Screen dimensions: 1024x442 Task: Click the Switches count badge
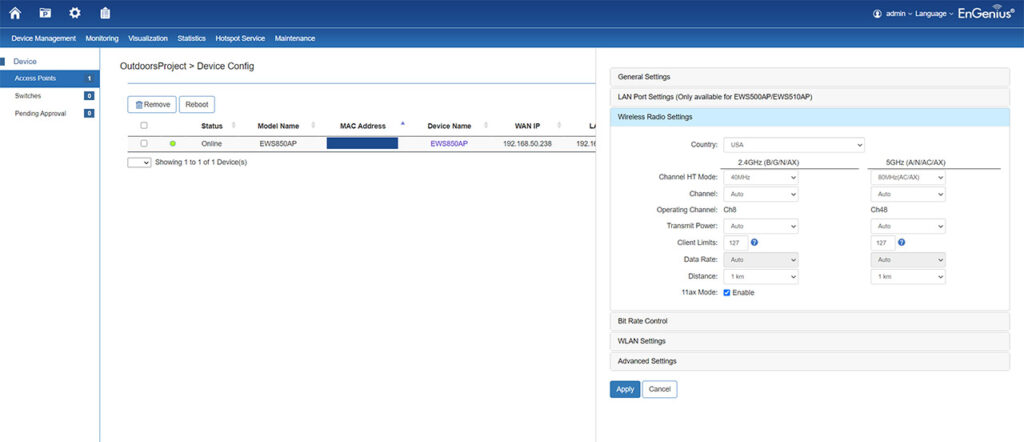(x=89, y=96)
